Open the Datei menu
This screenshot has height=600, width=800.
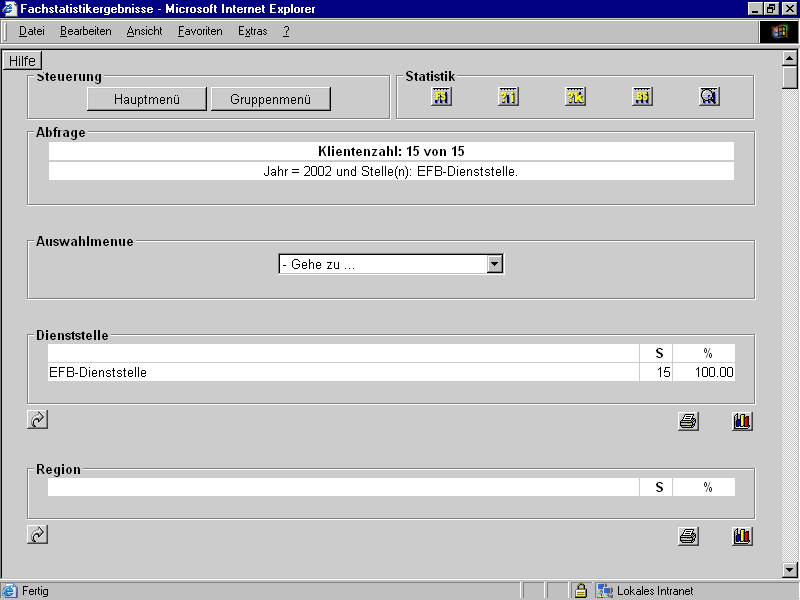(32, 31)
